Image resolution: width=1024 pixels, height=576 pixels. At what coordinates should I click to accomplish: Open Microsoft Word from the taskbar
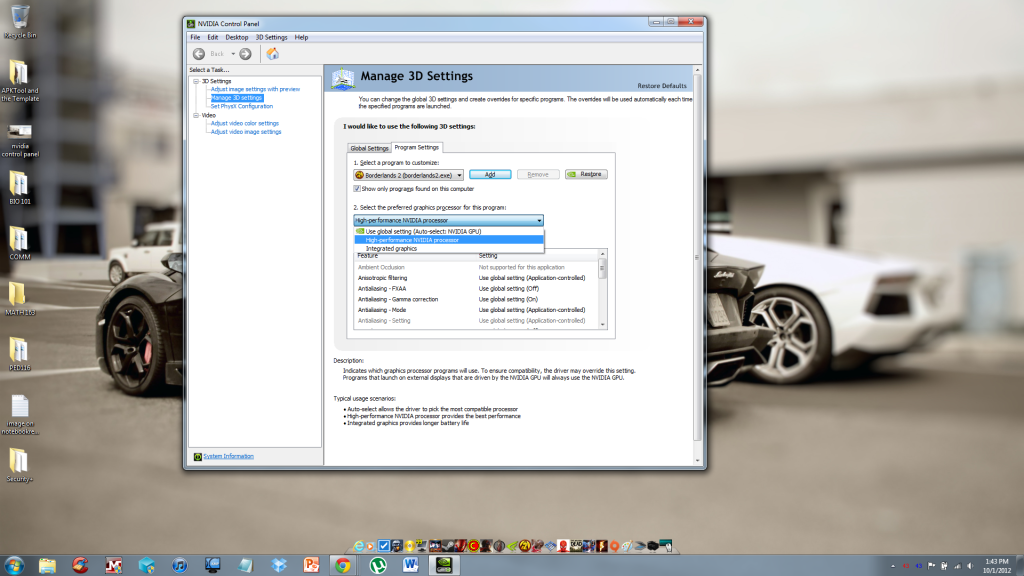click(411, 566)
